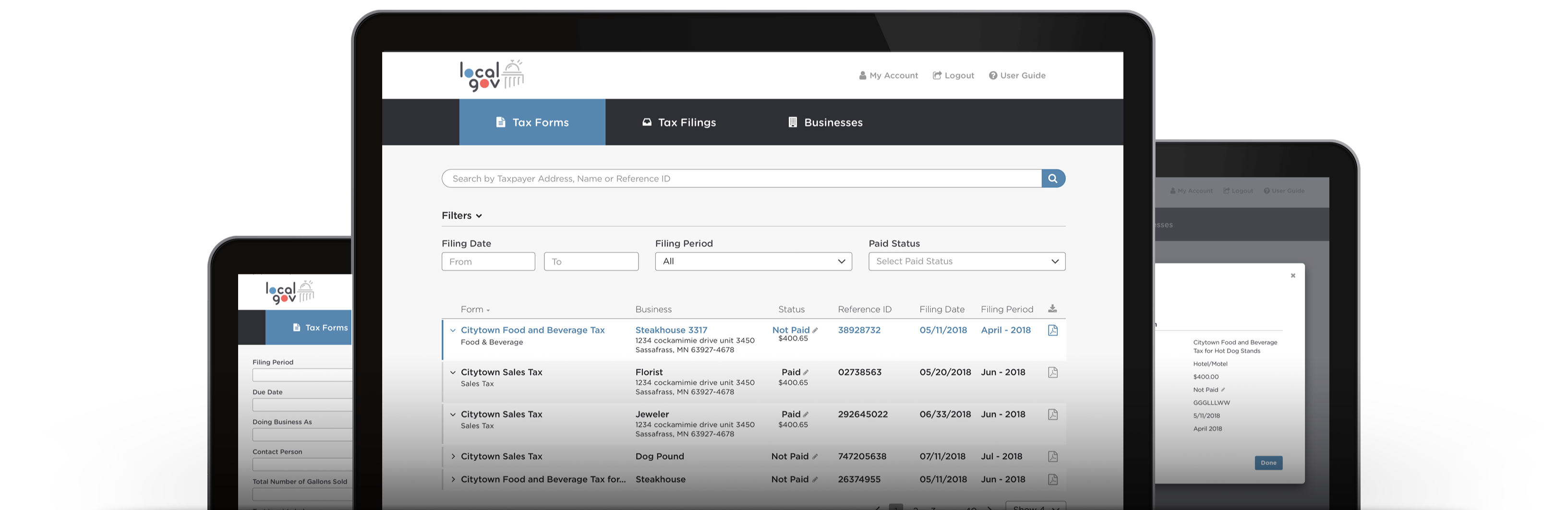Edit Not Paid status for Dog Pound
This screenshot has width=1568, height=510.
coord(815,456)
